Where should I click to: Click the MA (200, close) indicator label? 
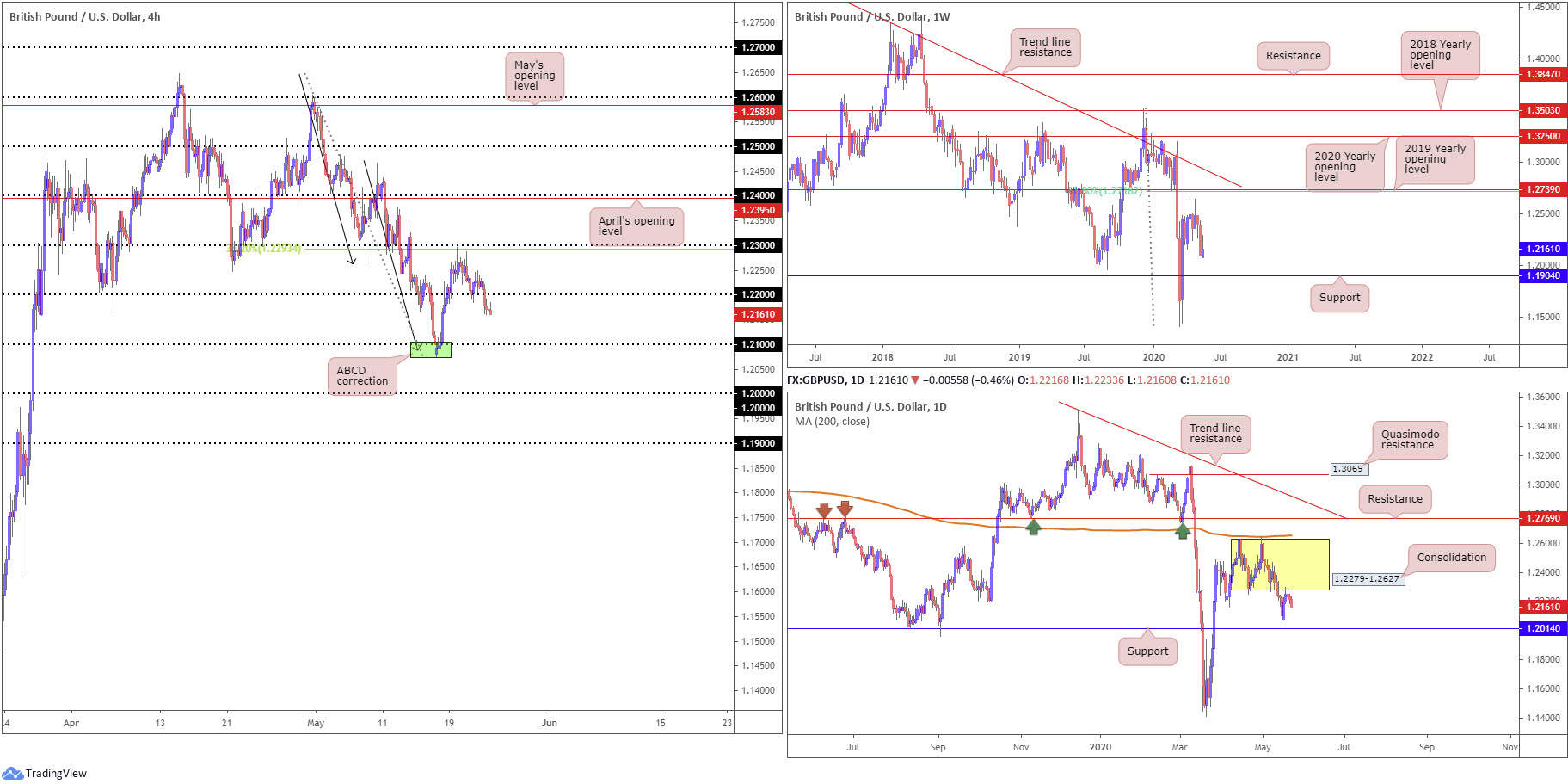pyautogui.click(x=832, y=422)
